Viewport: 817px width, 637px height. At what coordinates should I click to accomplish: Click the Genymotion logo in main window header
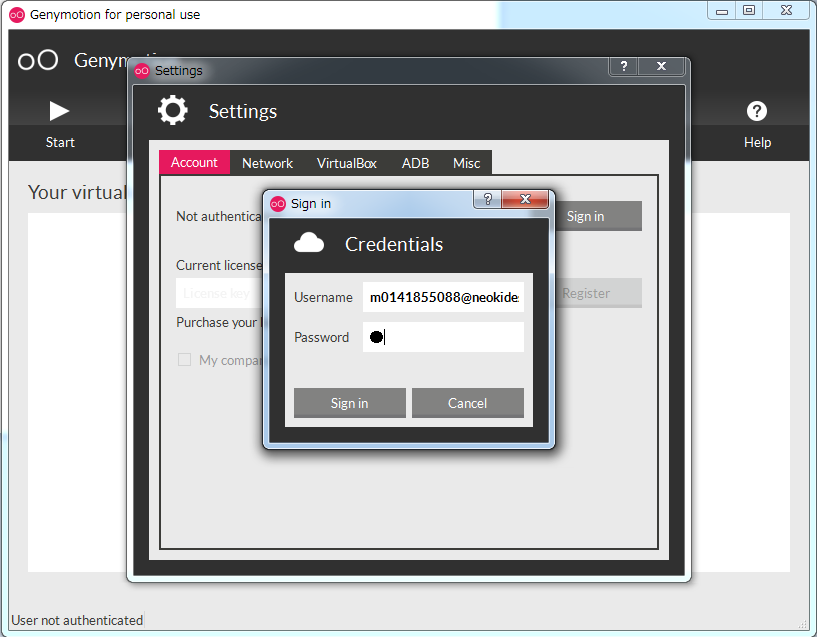pos(38,60)
